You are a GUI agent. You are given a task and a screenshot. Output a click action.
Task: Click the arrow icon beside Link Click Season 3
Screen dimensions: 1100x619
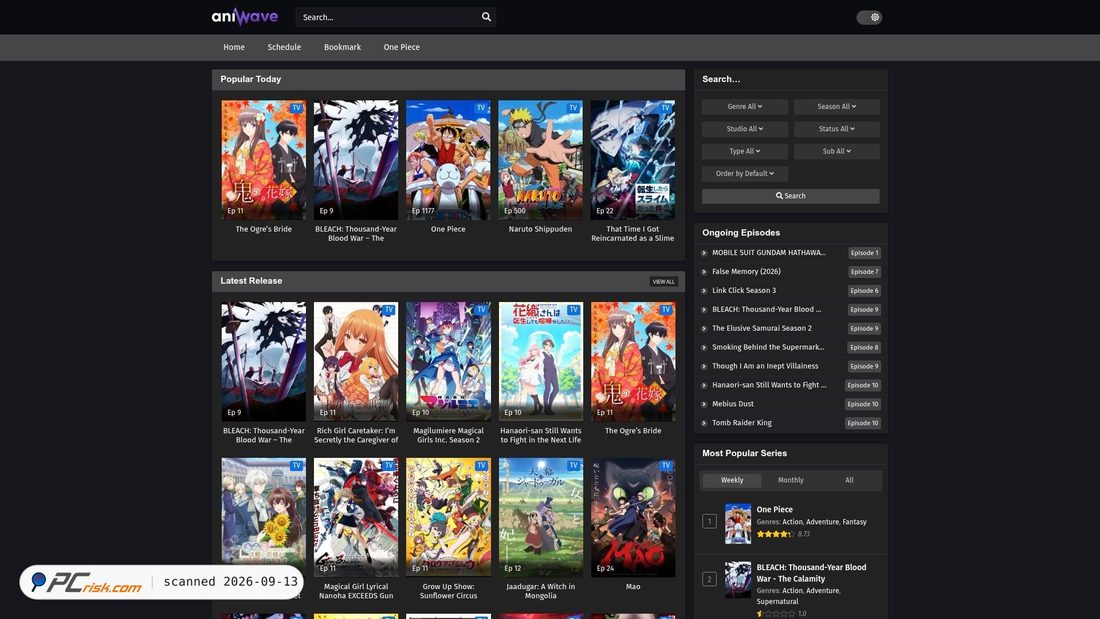click(704, 291)
